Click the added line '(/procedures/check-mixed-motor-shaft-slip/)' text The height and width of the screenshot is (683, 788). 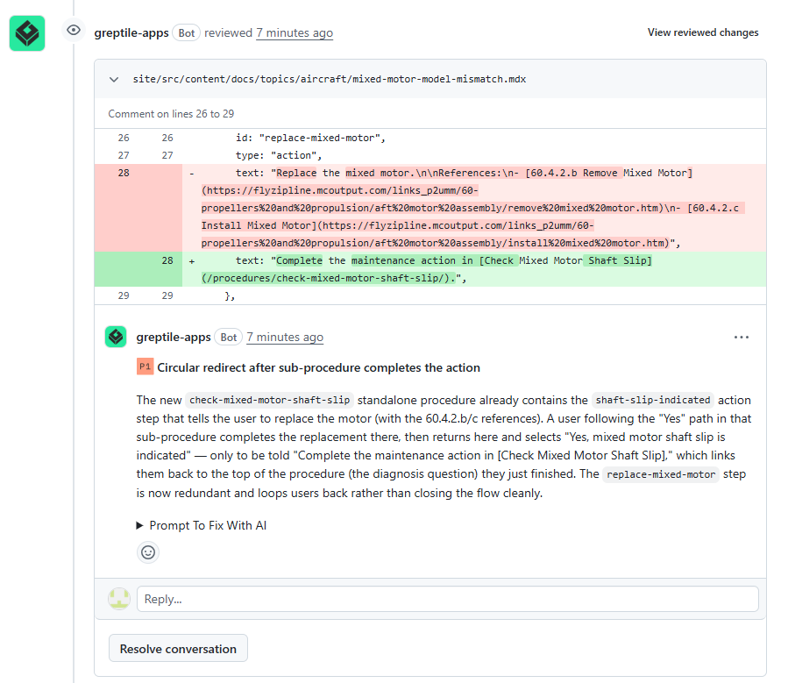point(328,278)
